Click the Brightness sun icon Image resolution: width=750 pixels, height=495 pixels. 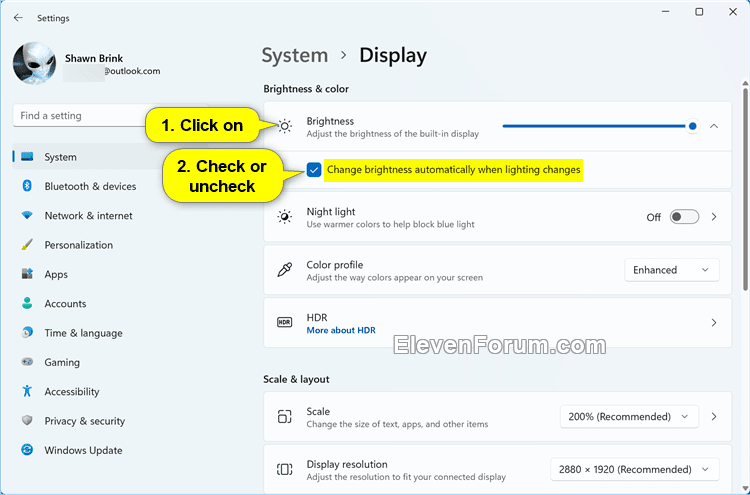coord(285,126)
